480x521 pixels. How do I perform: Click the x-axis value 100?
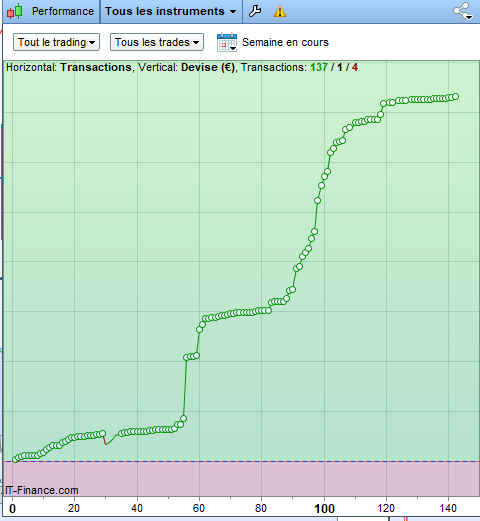click(x=324, y=509)
